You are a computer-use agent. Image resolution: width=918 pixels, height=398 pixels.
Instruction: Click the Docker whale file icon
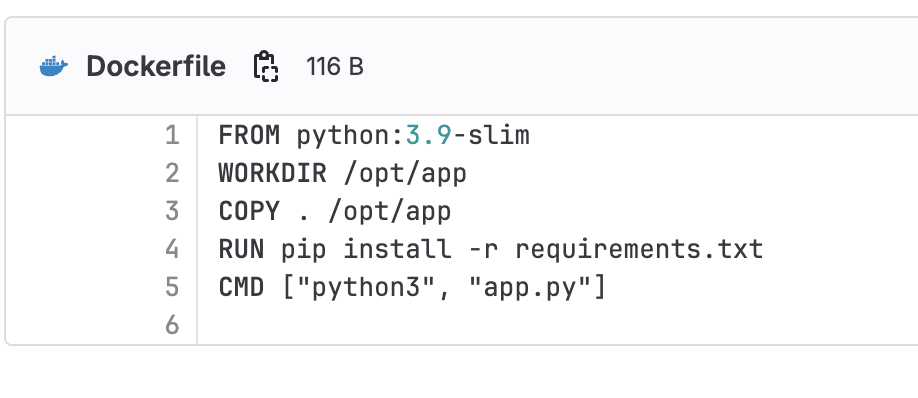pos(54,66)
